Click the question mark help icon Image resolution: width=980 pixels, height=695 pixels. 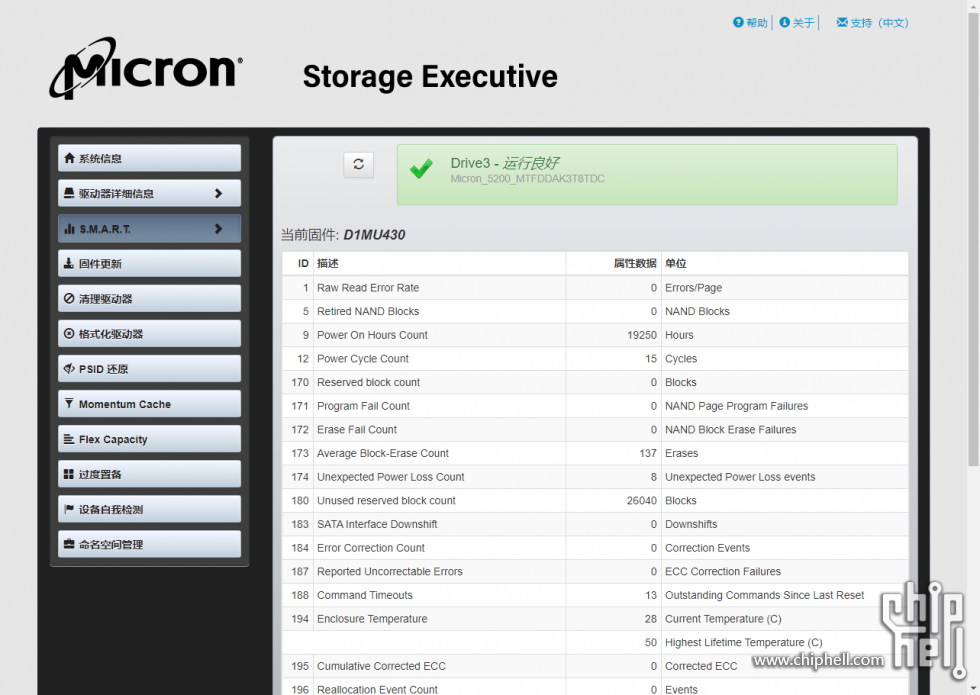[738, 22]
